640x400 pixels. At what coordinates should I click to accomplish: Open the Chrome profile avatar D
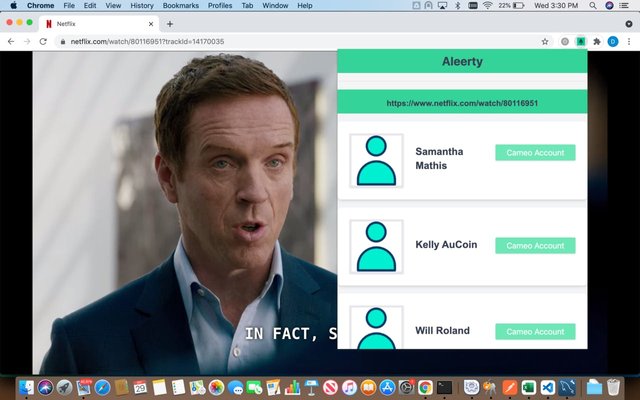pyautogui.click(x=613, y=41)
